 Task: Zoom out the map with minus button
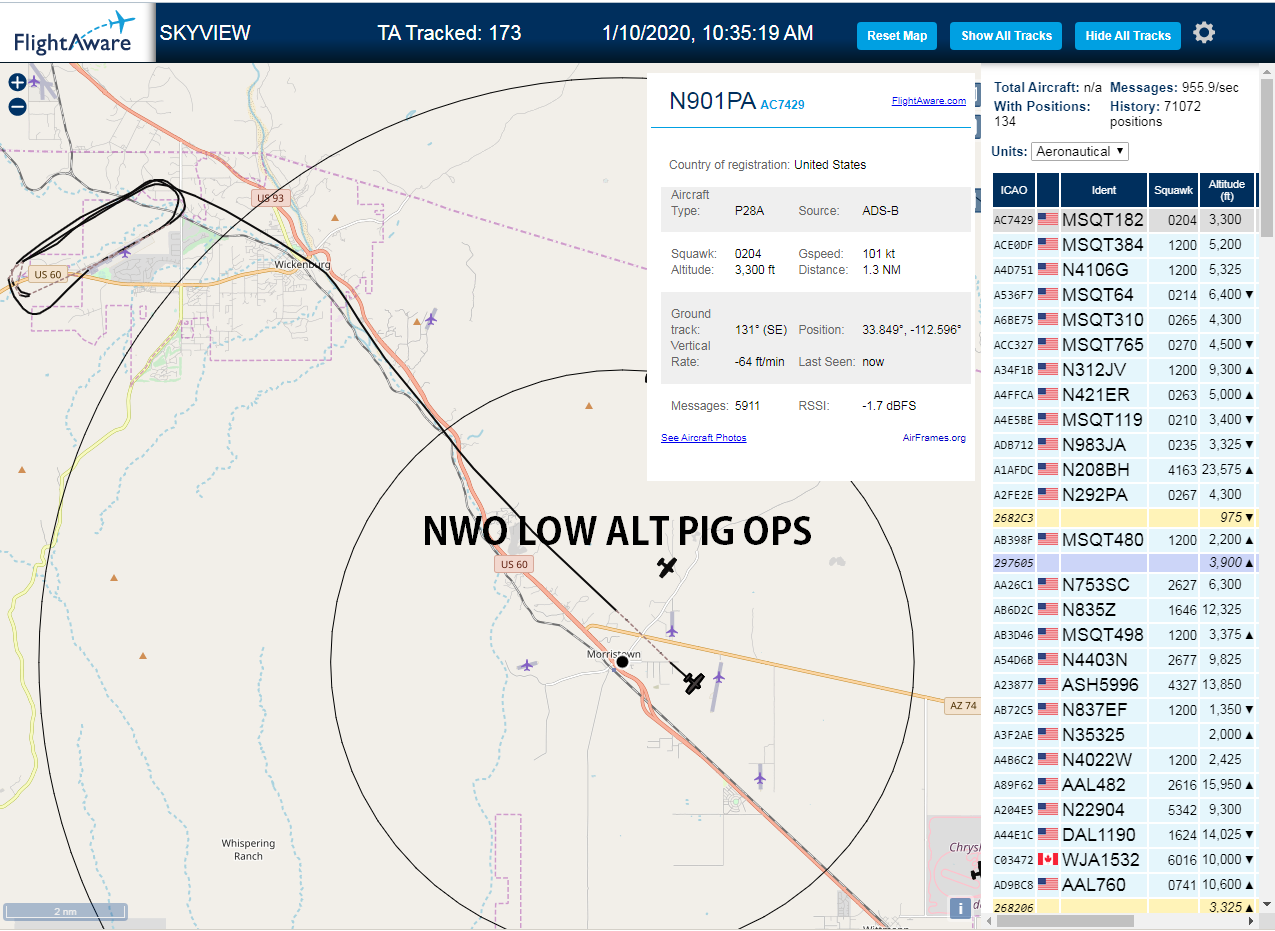click(17, 107)
